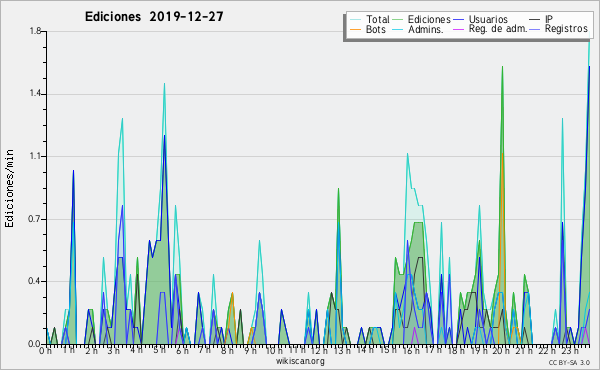Click the 'Ediciones' legend label
Screen dimensions: 600x370
tap(429, 19)
